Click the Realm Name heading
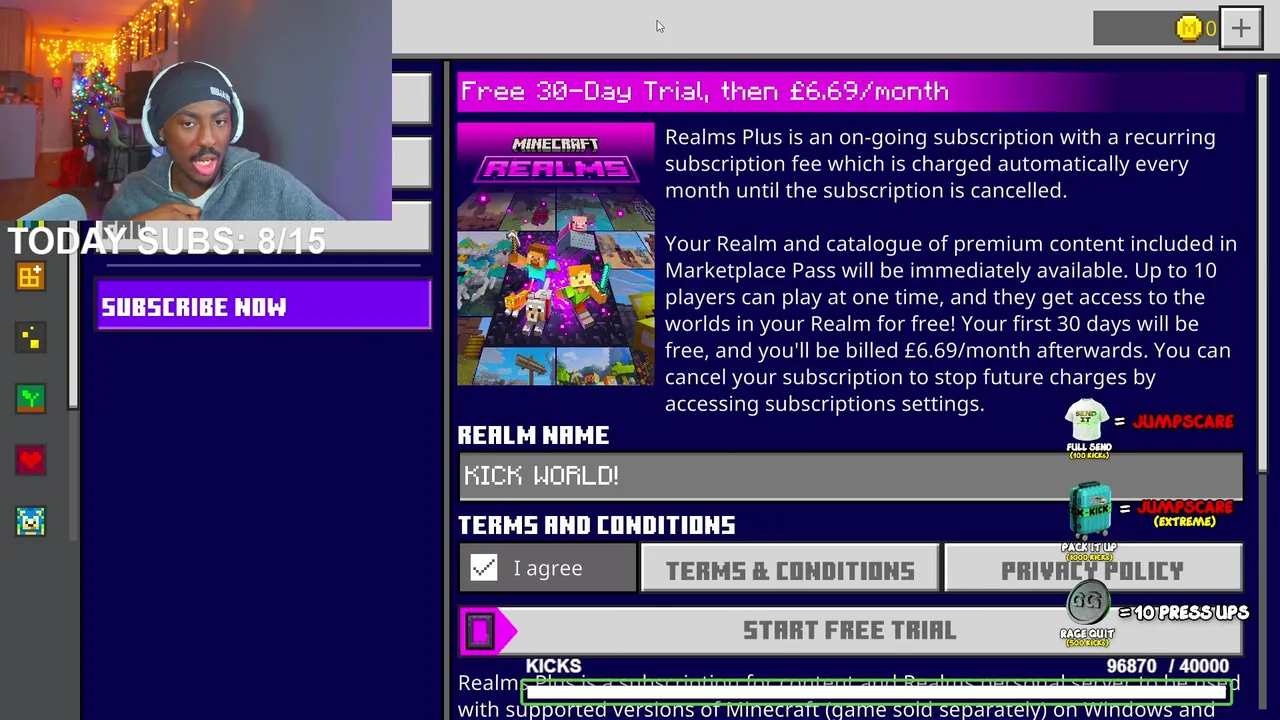The height and width of the screenshot is (720, 1280). click(x=533, y=435)
